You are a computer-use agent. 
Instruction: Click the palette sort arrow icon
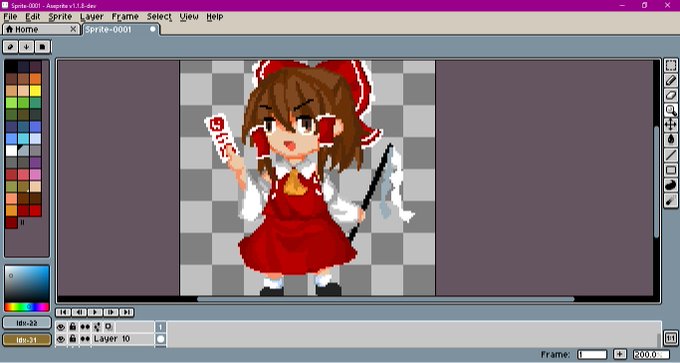coord(26,47)
